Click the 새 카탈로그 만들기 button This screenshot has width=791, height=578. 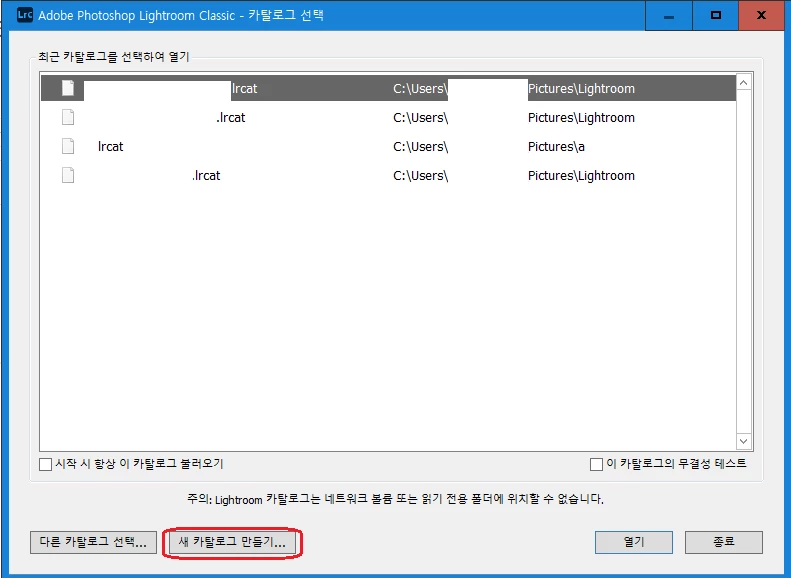point(232,542)
